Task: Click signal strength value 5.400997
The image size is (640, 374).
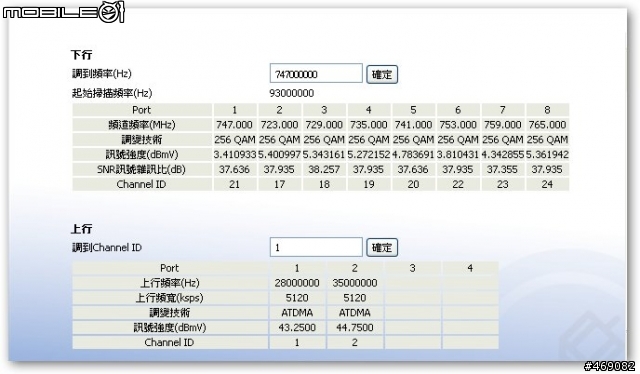Action: 280,155
